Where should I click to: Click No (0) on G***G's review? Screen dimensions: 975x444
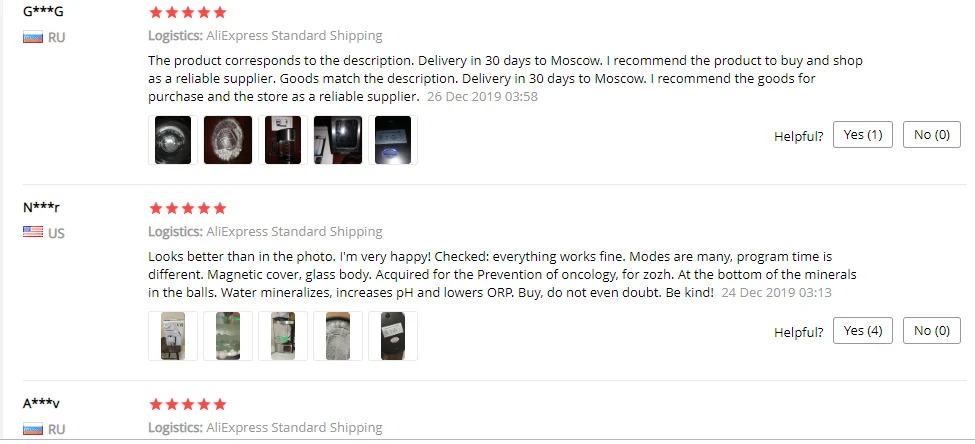click(x=931, y=135)
